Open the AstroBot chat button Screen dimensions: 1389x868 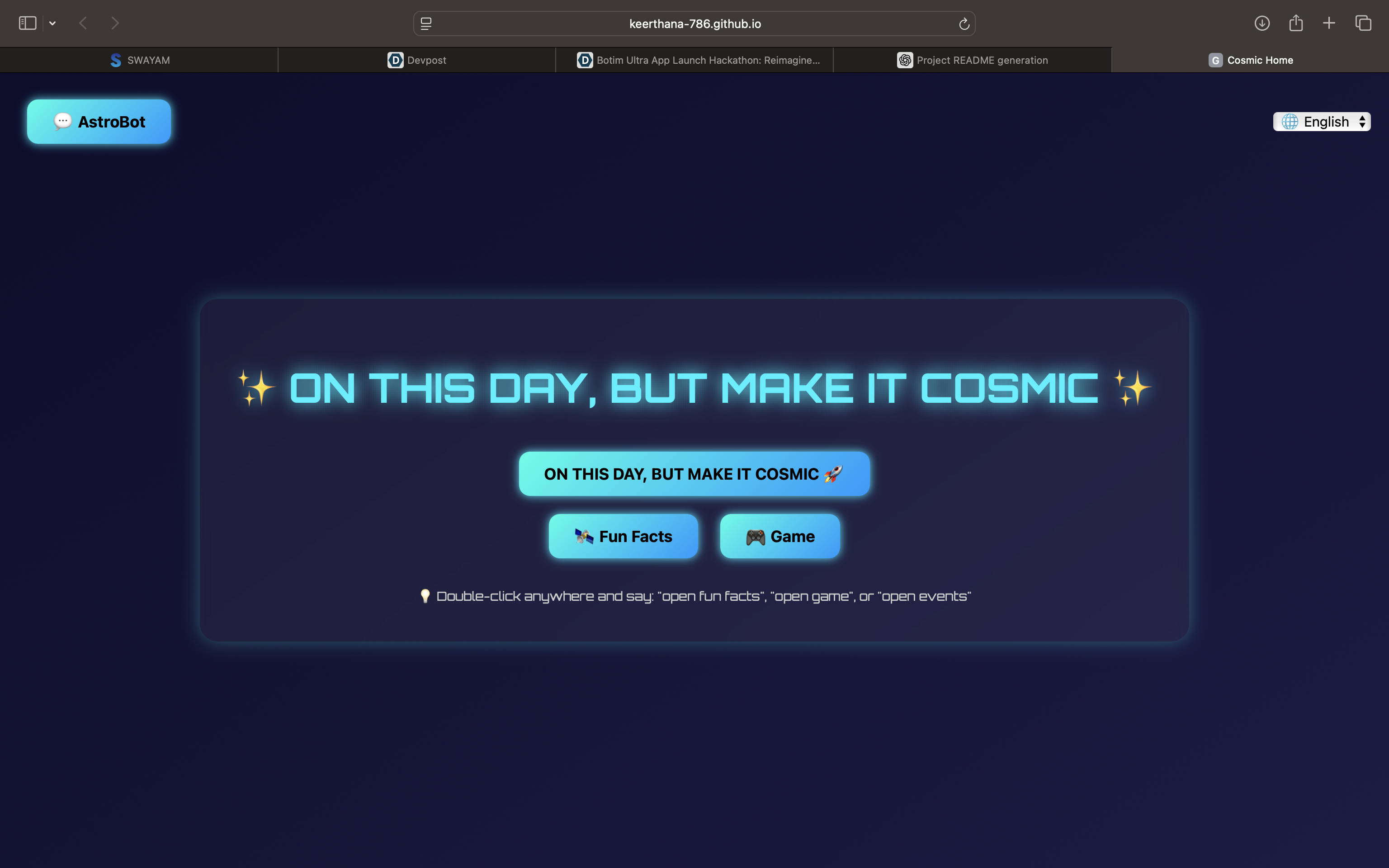click(x=99, y=122)
